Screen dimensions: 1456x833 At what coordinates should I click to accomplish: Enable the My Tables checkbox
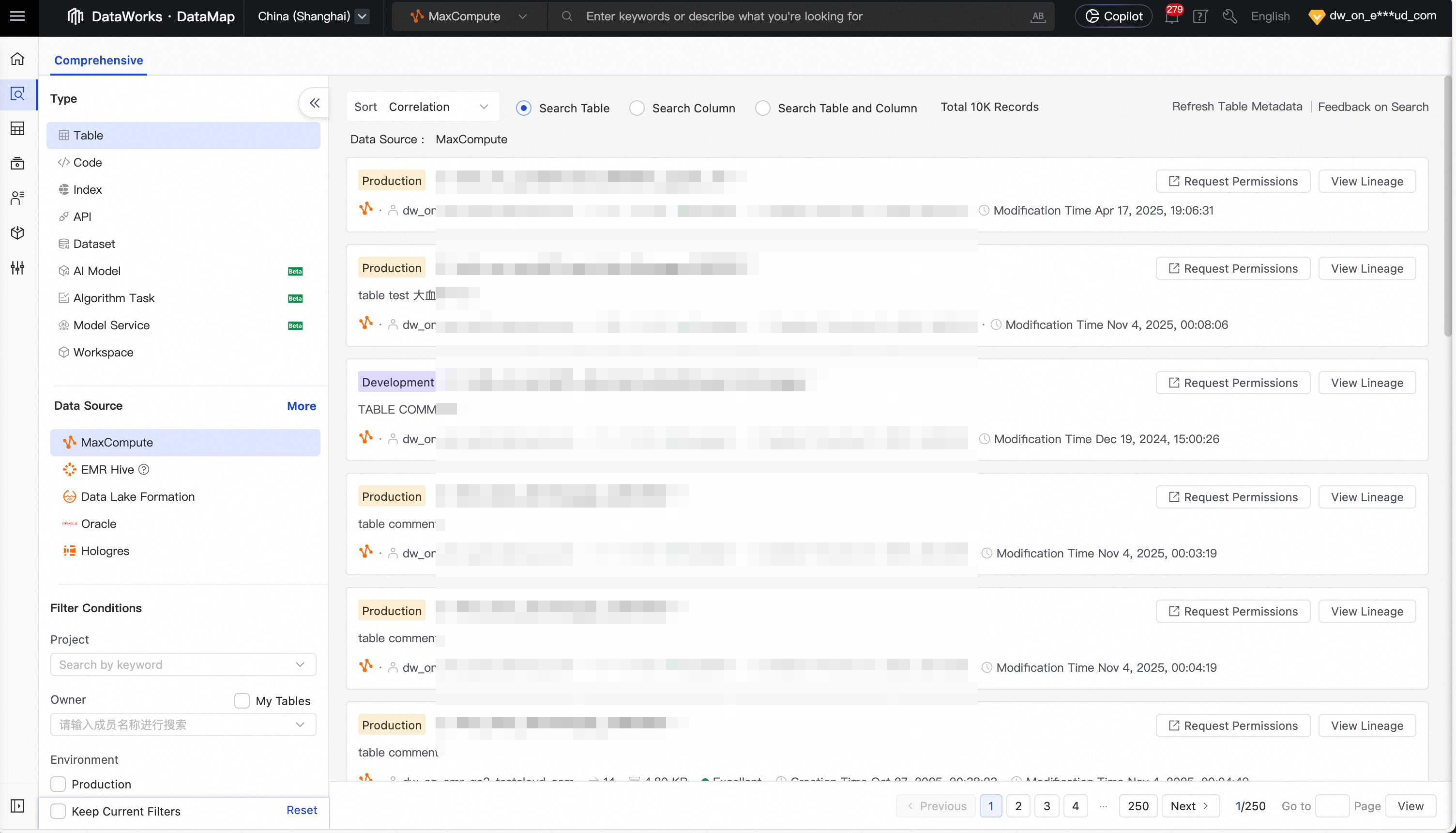[x=242, y=701]
